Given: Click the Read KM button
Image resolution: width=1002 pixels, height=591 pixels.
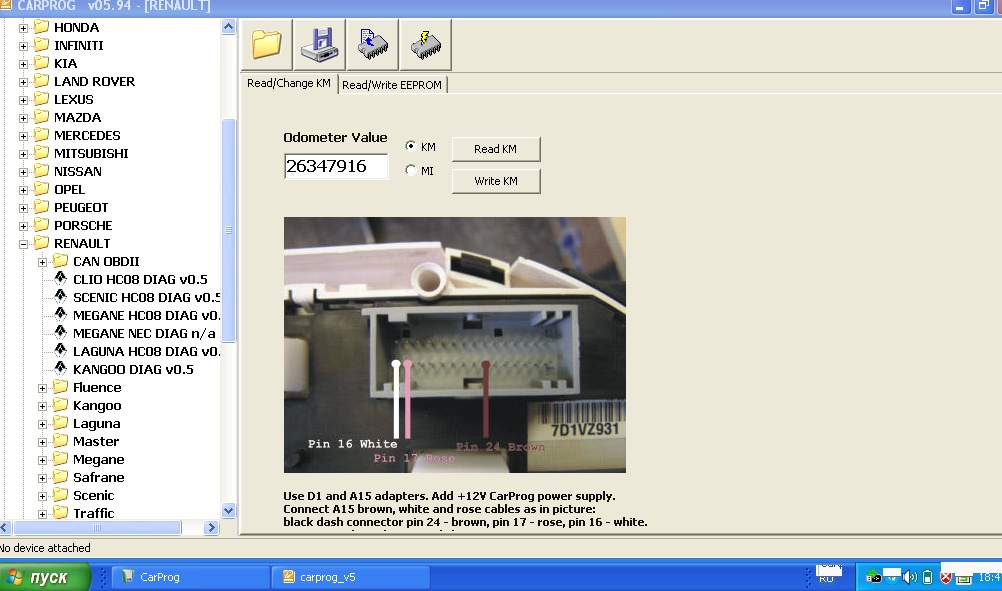Looking at the screenshot, I should pyautogui.click(x=496, y=149).
